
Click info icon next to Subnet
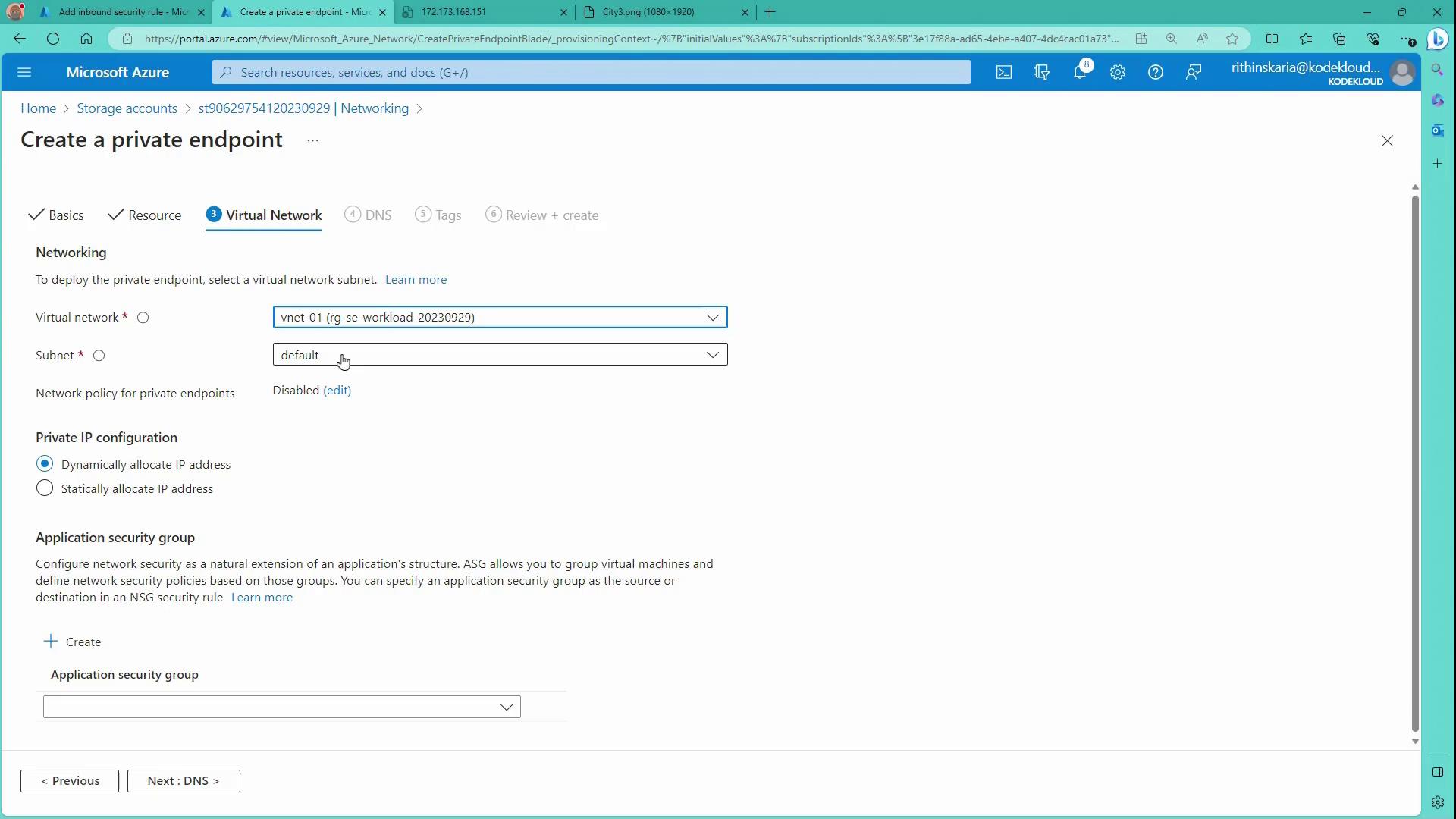[x=99, y=356]
